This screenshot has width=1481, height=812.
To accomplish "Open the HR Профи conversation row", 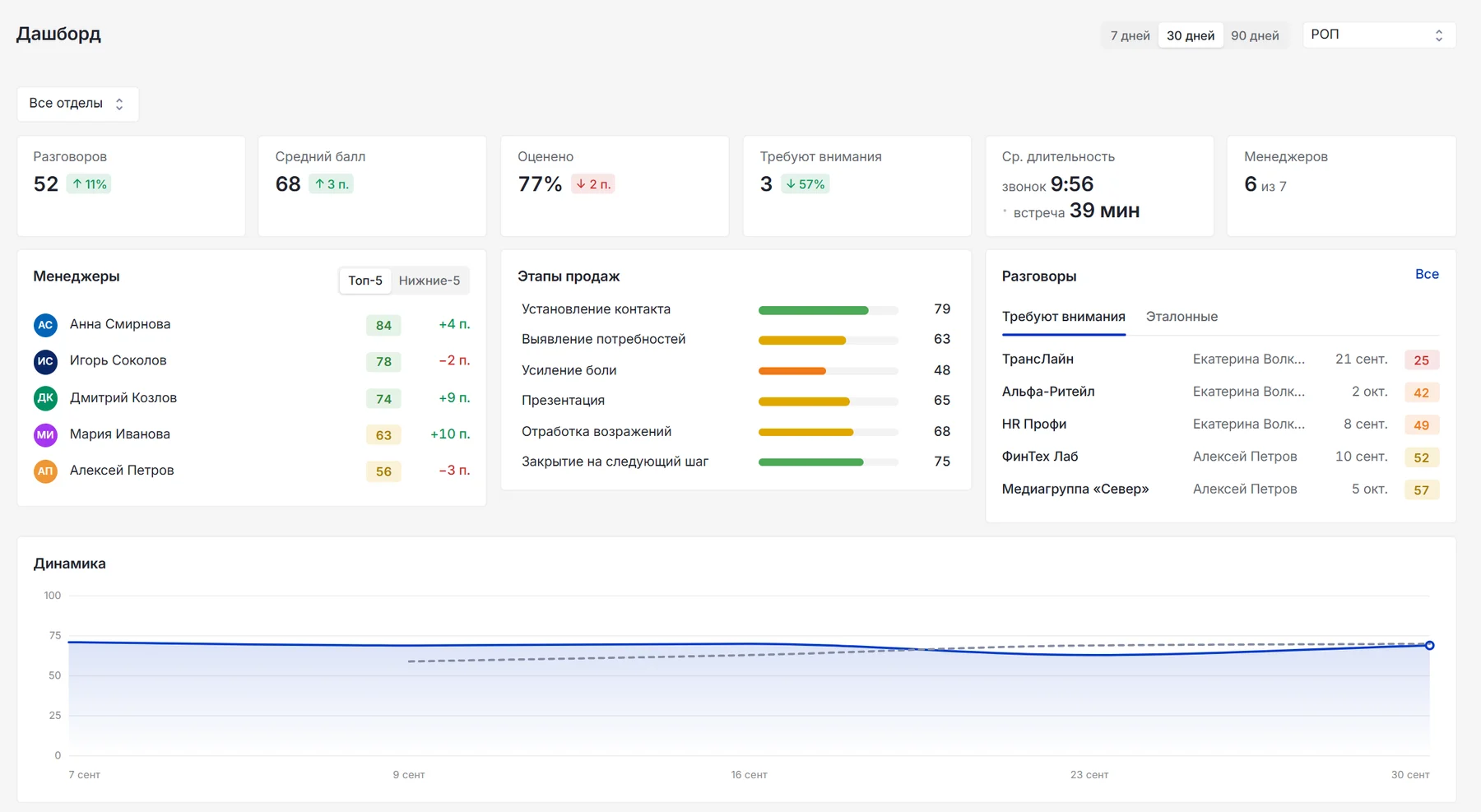I will click(x=1220, y=425).
